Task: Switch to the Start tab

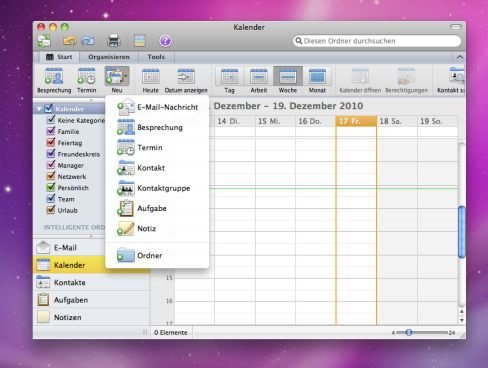Action: (59, 57)
